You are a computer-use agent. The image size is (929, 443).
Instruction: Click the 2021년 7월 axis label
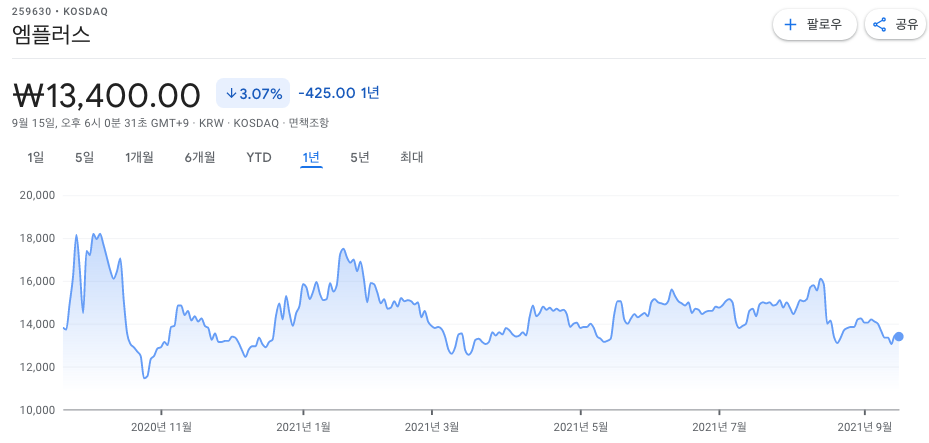click(719, 427)
